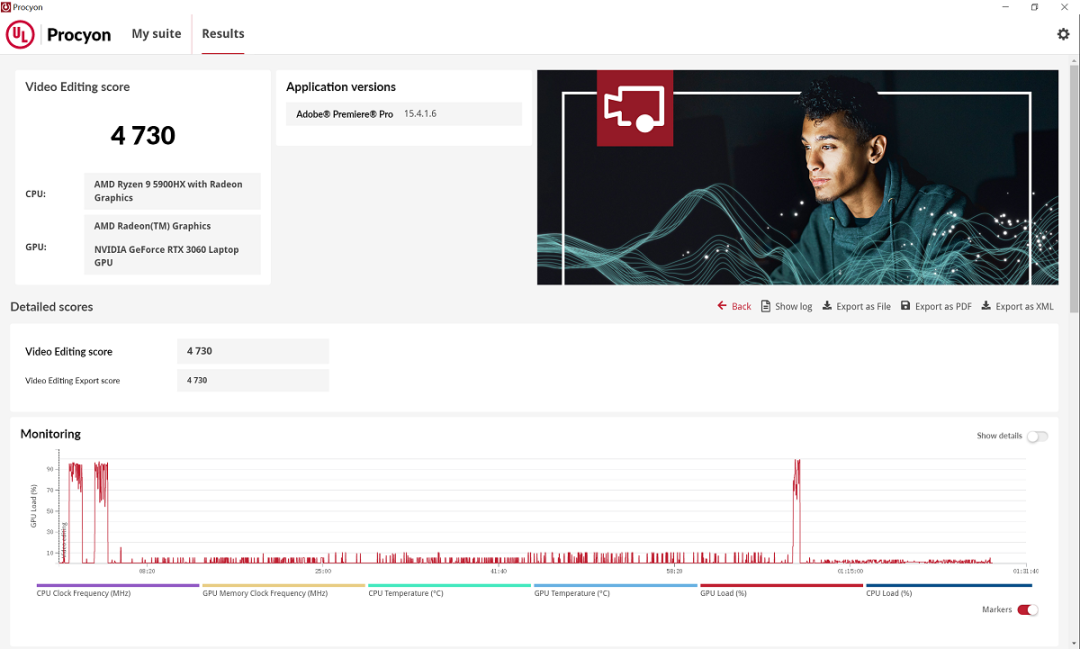Click the Monitoring section heading
1080x649 pixels.
(x=50, y=434)
